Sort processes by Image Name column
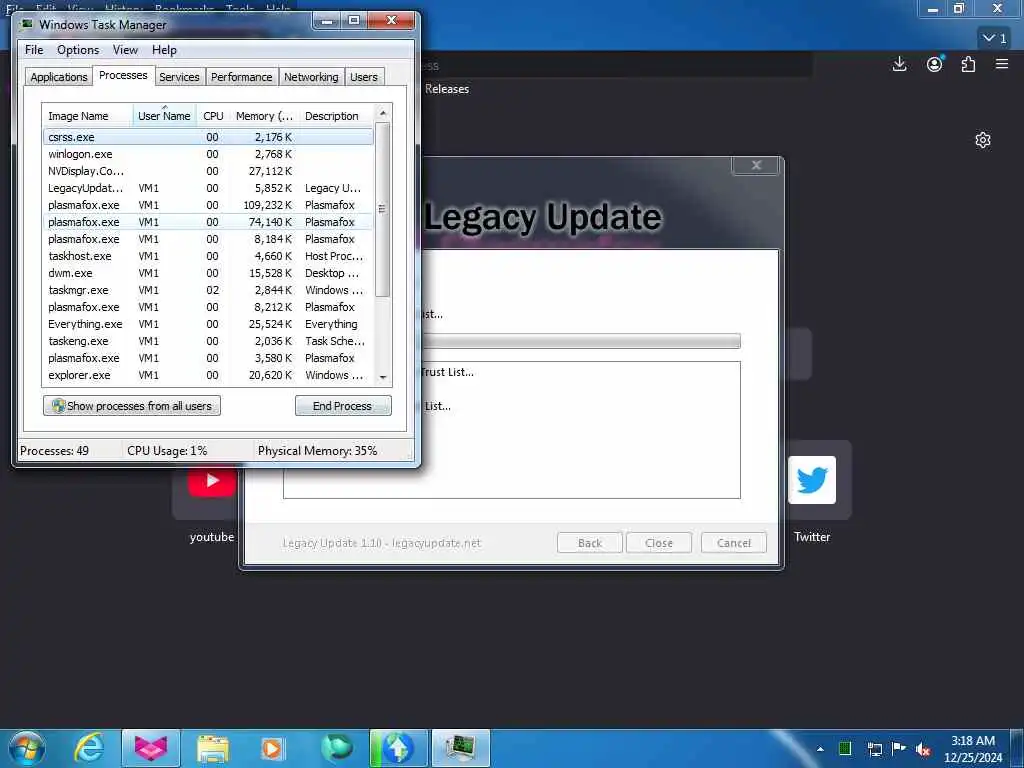 pos(88,116)
